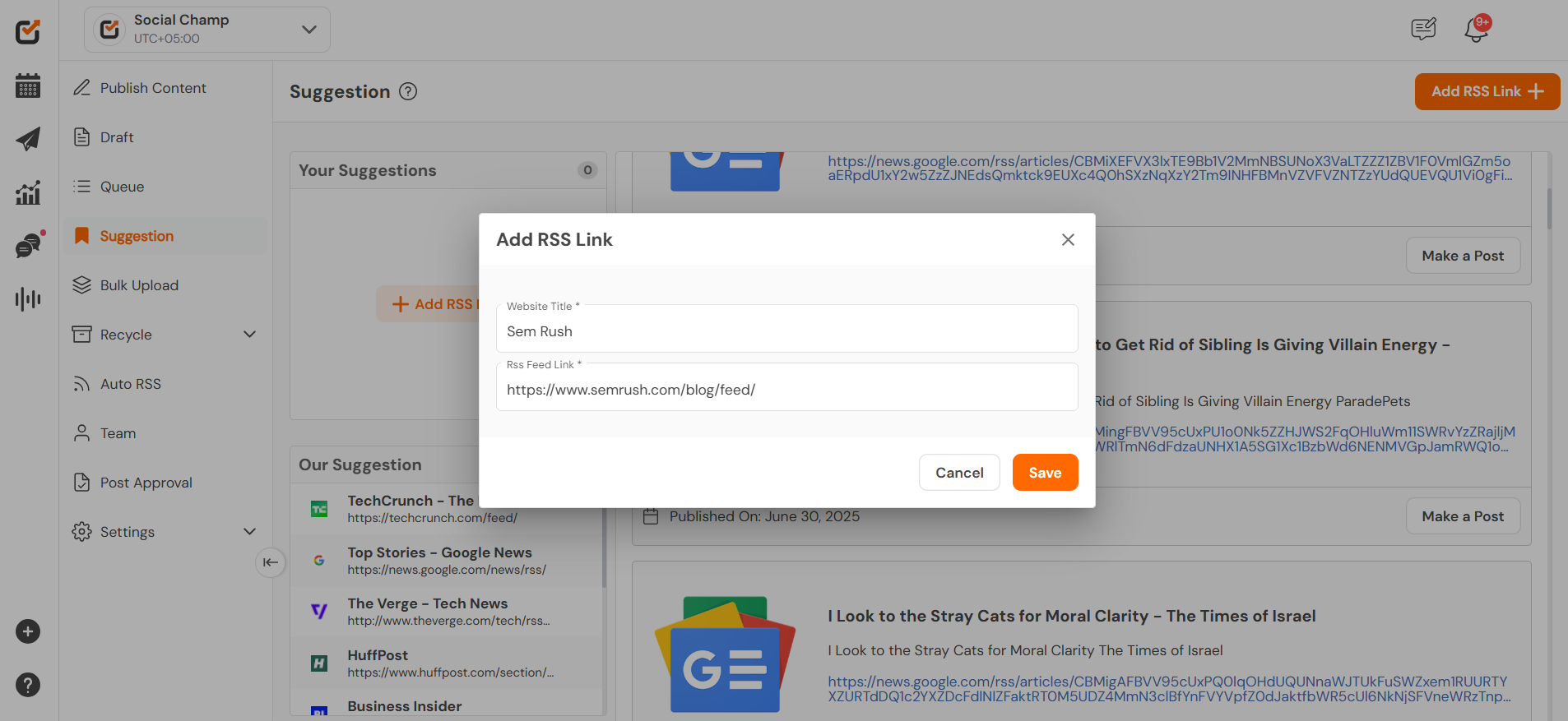Open the paper plane publish icon

pos(28,139)
